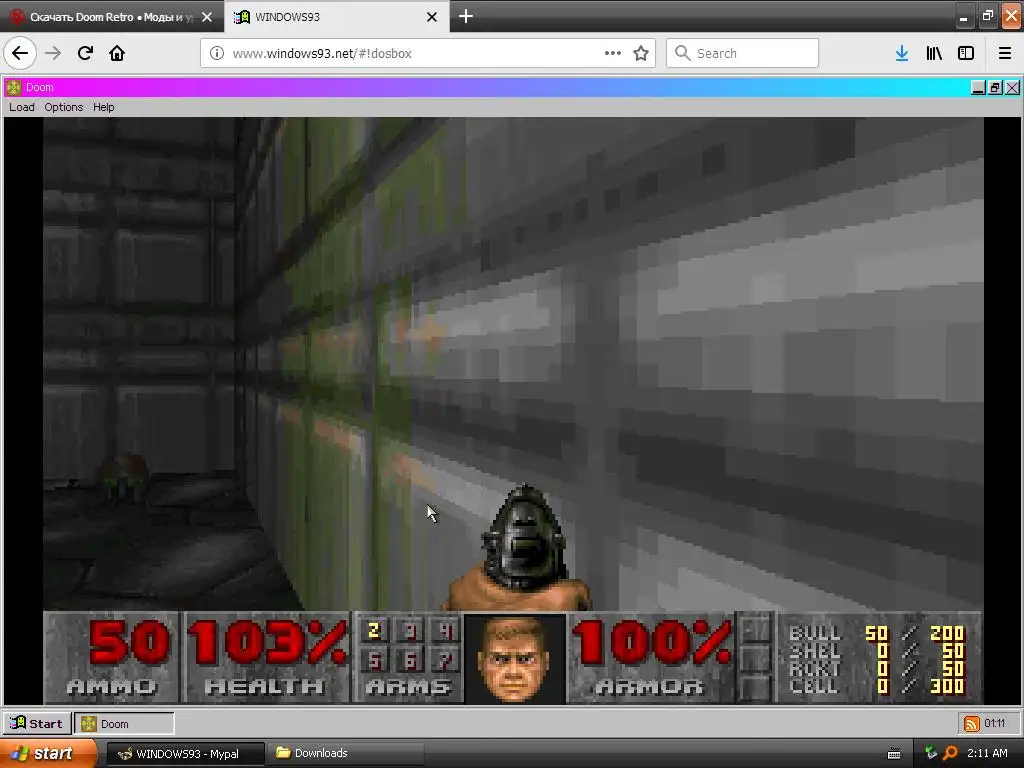The height and width of the screenshot is (768, 1024).
Task: Click the system clock 2:11 AM
Action: coord(987,753)
